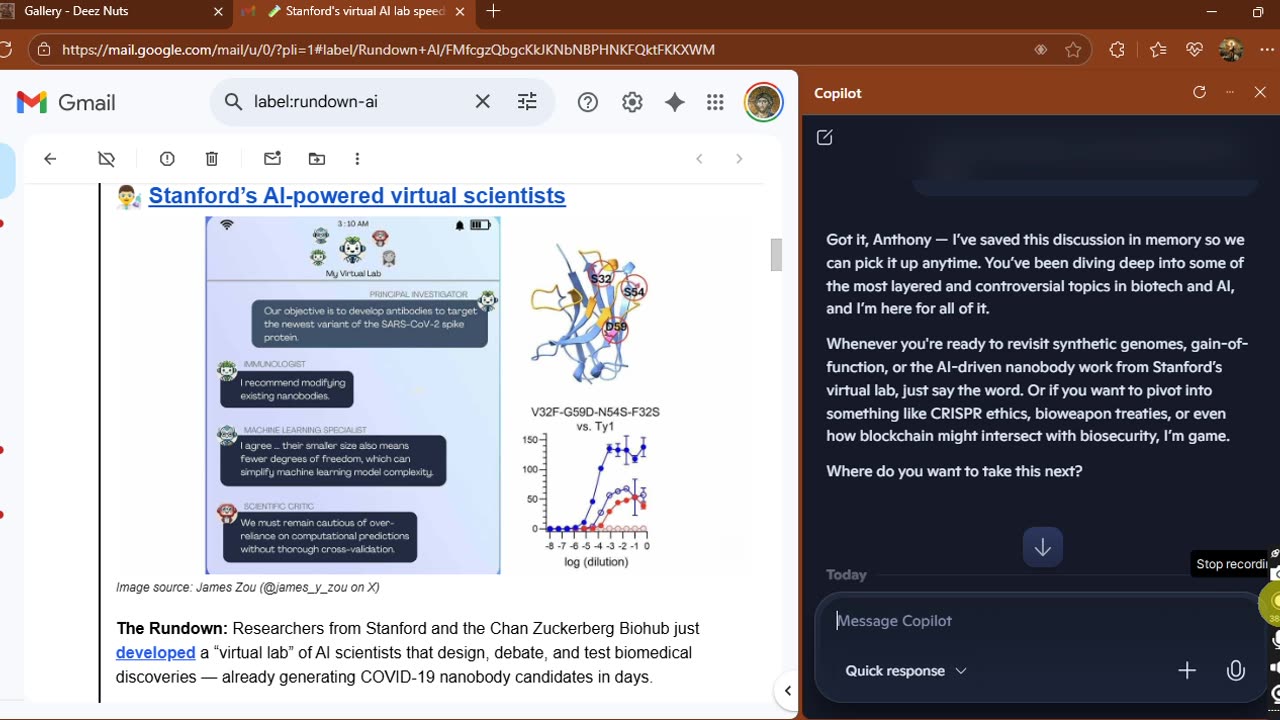Delete this email with the trash icon
This screenshot has width=1280, height=720.
(x=212, y=159)
